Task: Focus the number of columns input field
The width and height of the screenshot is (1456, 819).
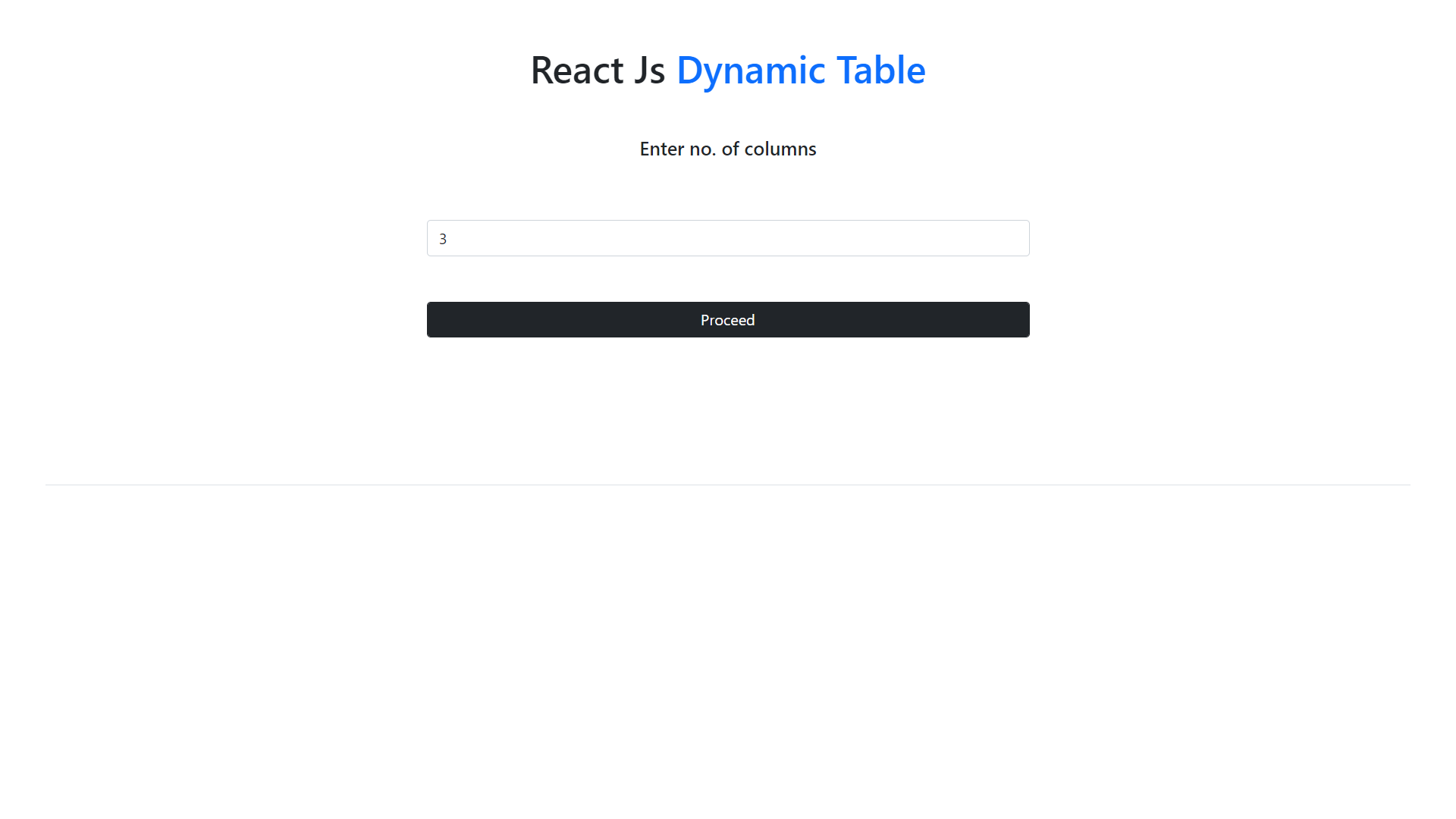Action: [x=727, y=238]
